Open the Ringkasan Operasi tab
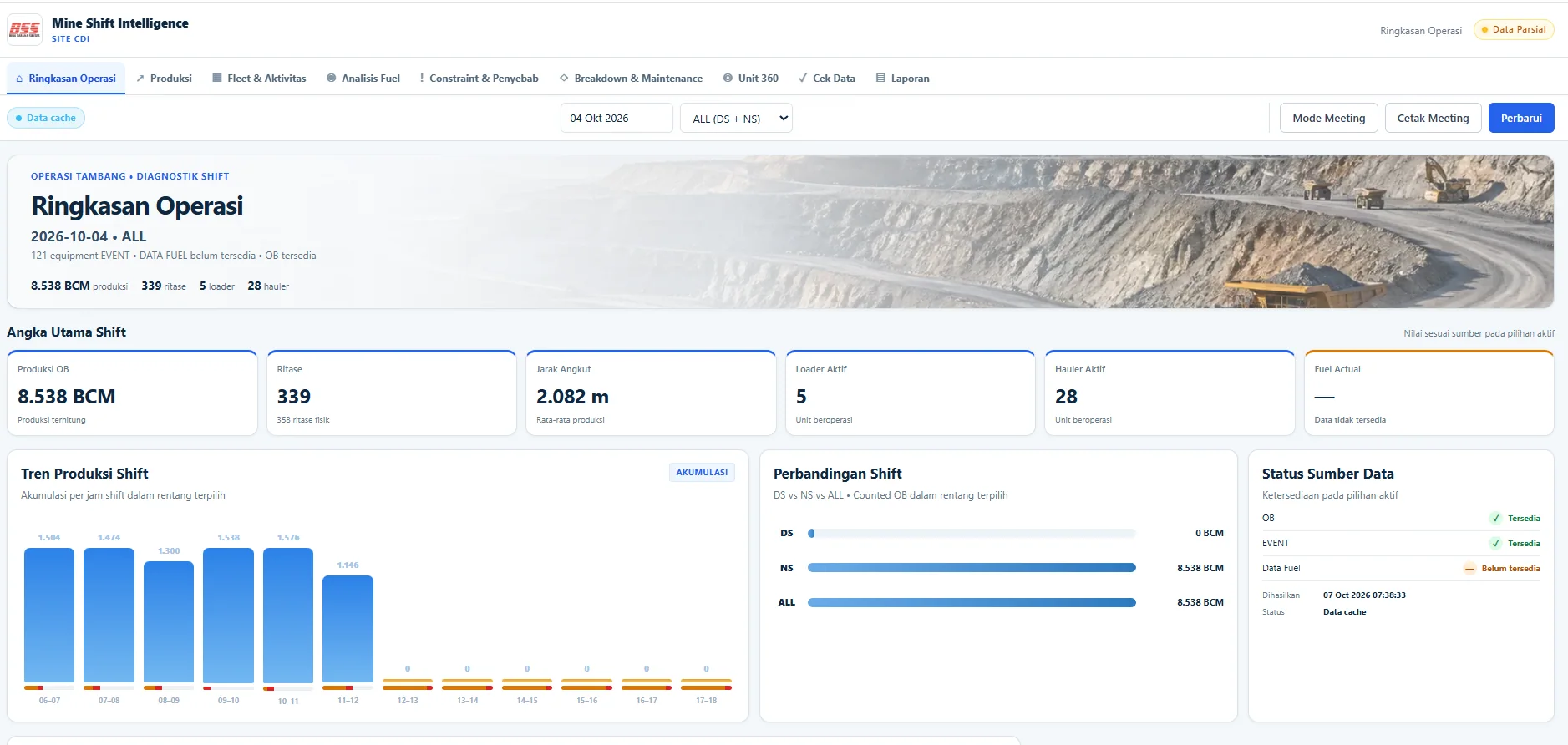This screenshot has height=745, width=1568. [x=66, y=79]
